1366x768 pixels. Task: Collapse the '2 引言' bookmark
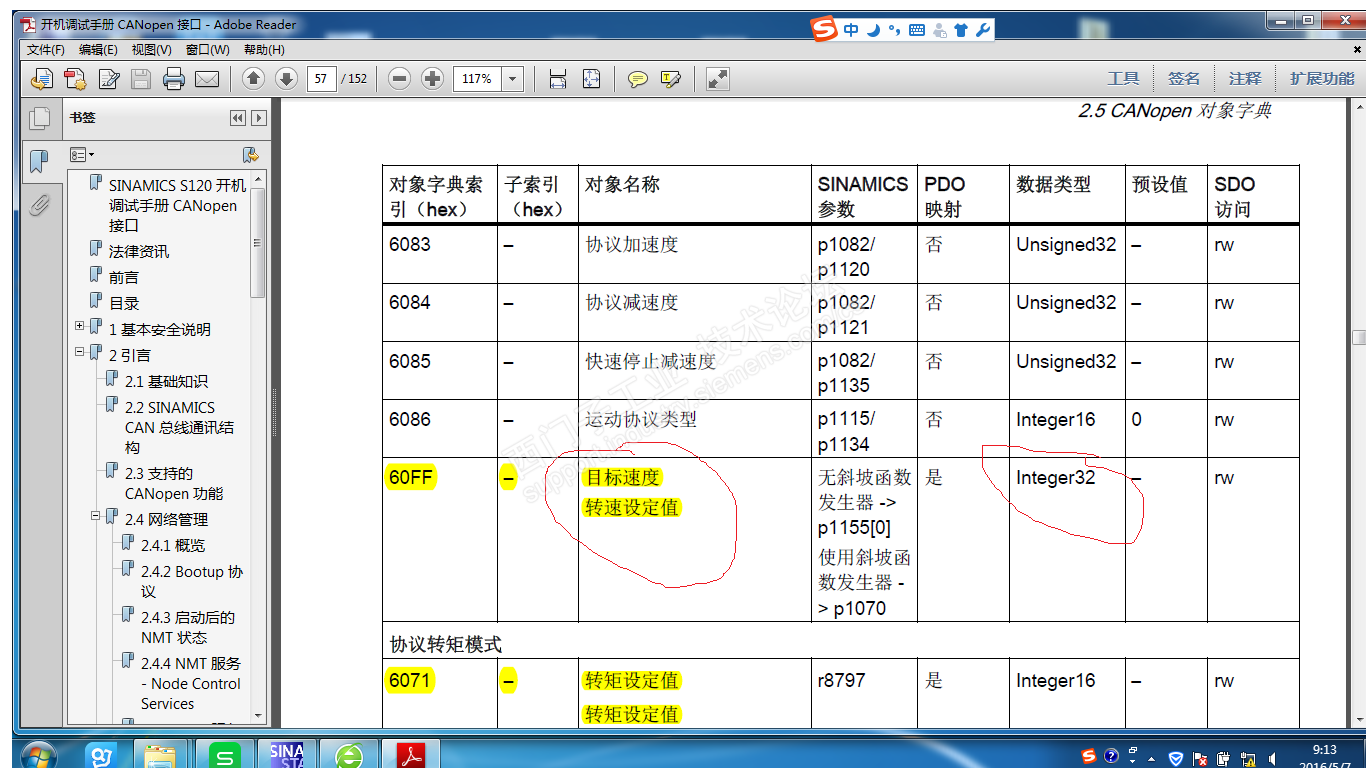pyautogui.click(x=80, y=353)
